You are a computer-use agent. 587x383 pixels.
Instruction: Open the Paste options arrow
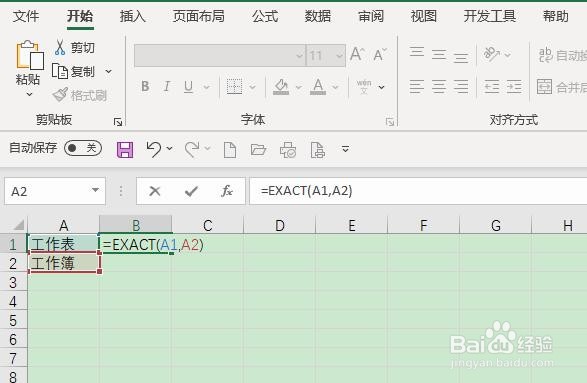pyautogui.click(x=29, y=94)
